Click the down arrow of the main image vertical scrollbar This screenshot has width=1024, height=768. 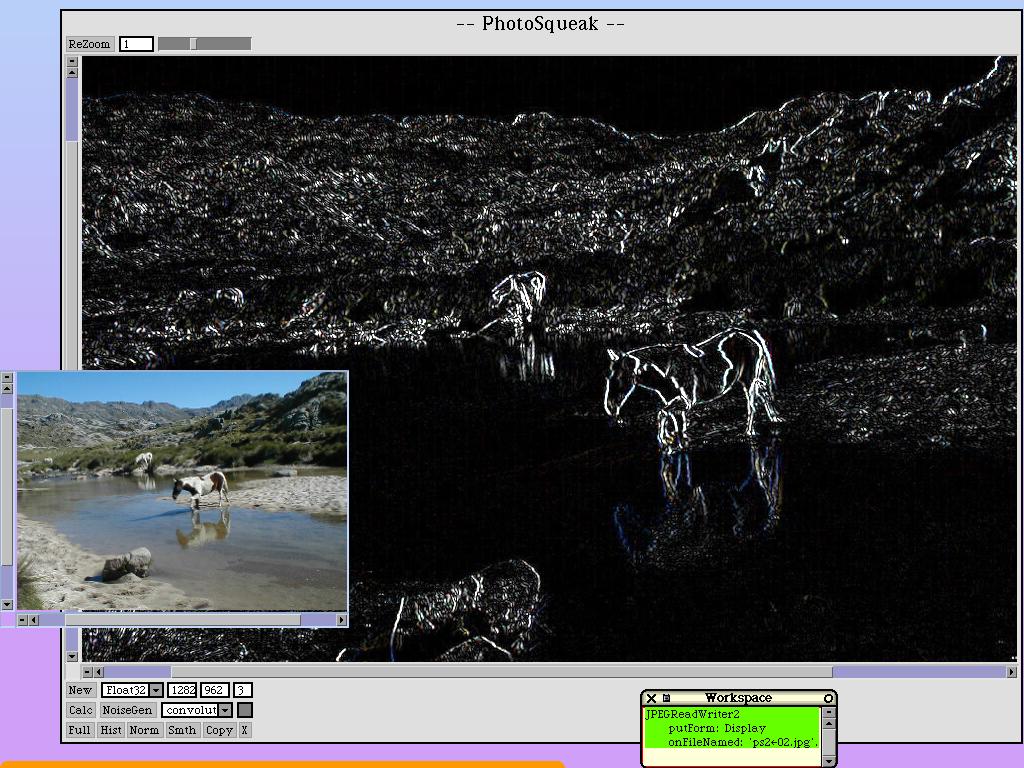coord(72,656)
